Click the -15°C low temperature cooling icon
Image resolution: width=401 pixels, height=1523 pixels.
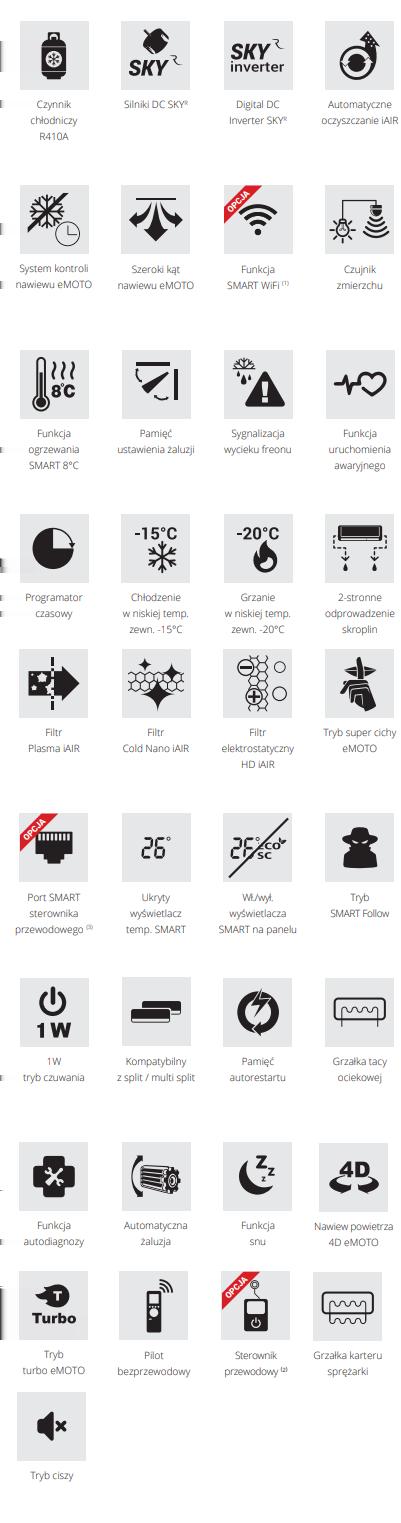click(x=155, y=548)
